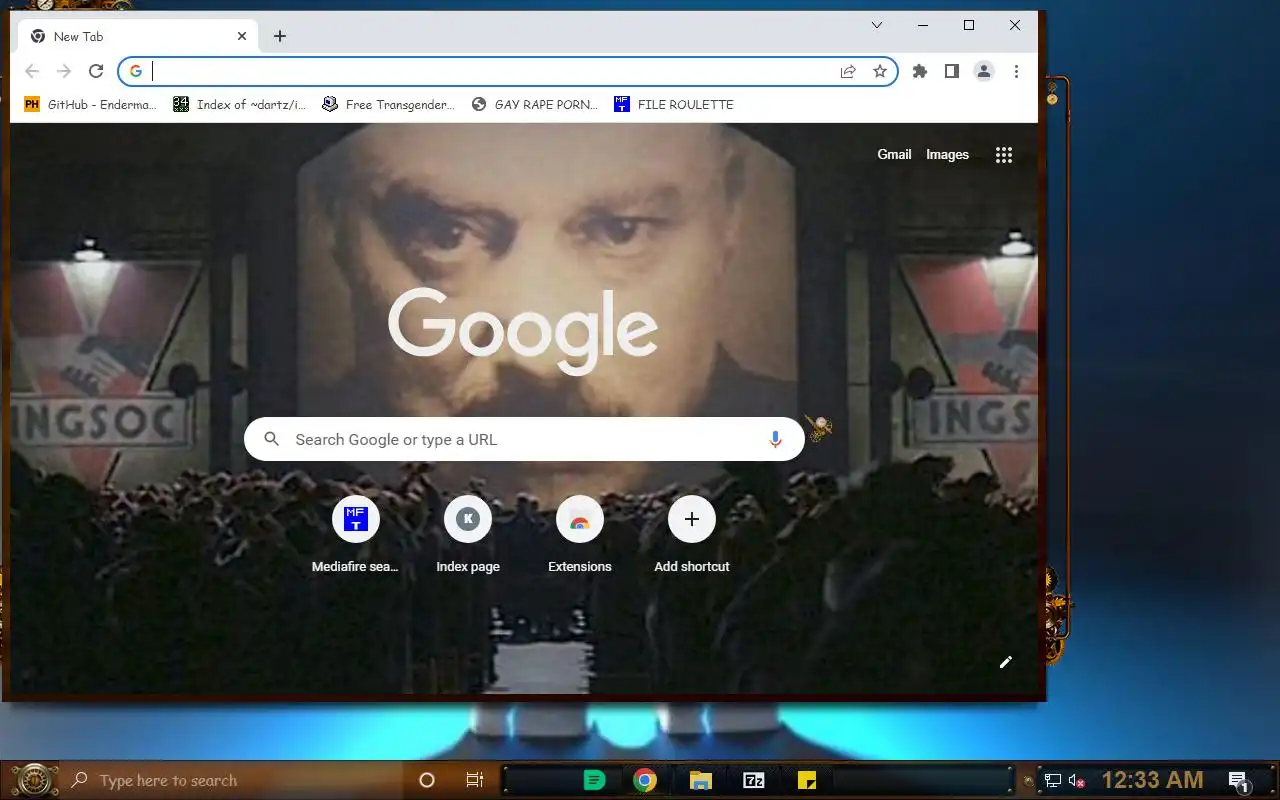Open the GitHub - Enderma... bookmark

click(x=90, y=104)
